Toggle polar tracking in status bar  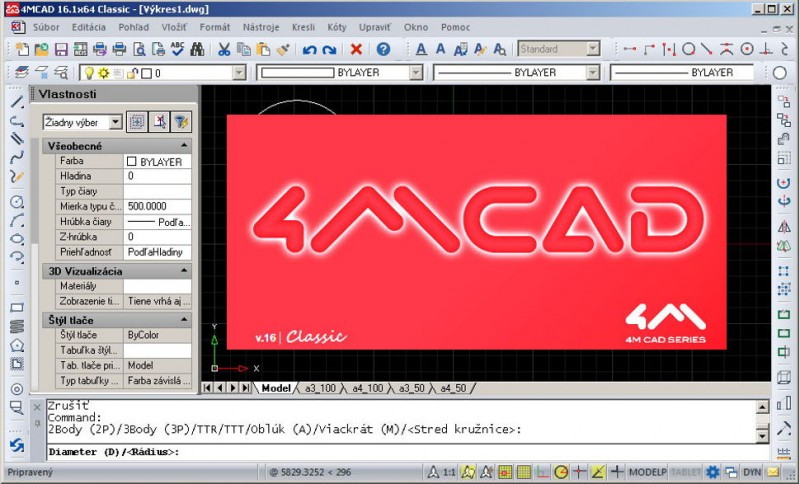coord(561,472)
